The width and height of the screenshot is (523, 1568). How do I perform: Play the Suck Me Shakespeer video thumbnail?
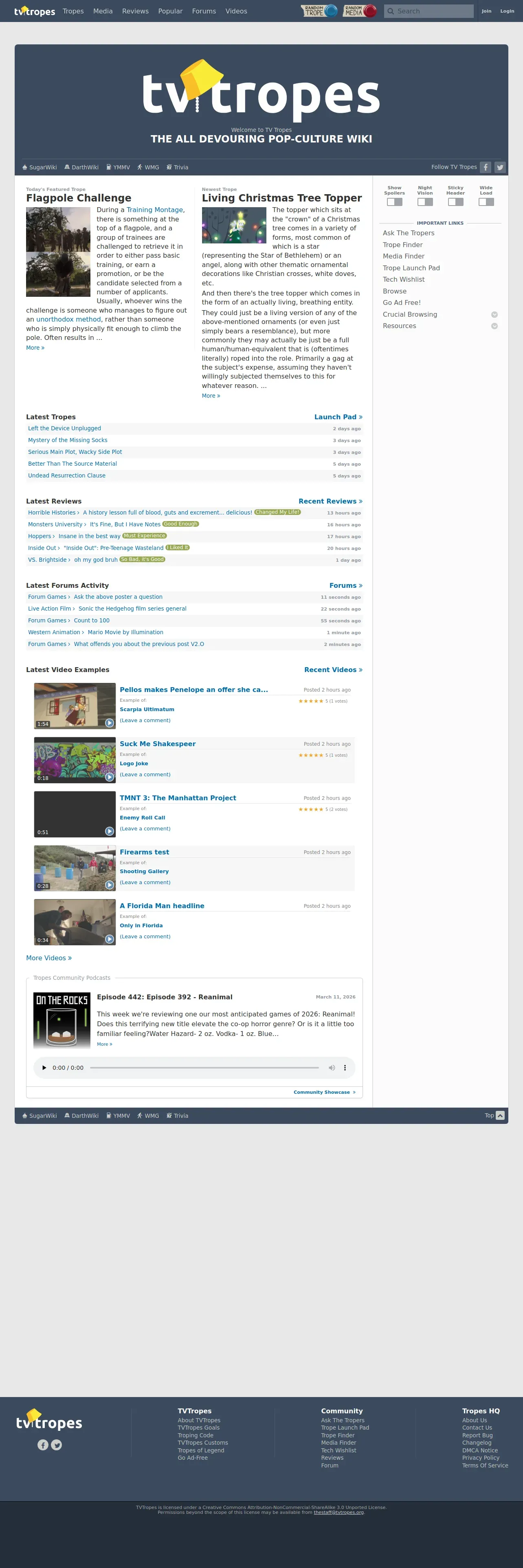click(x=75, y=760)
